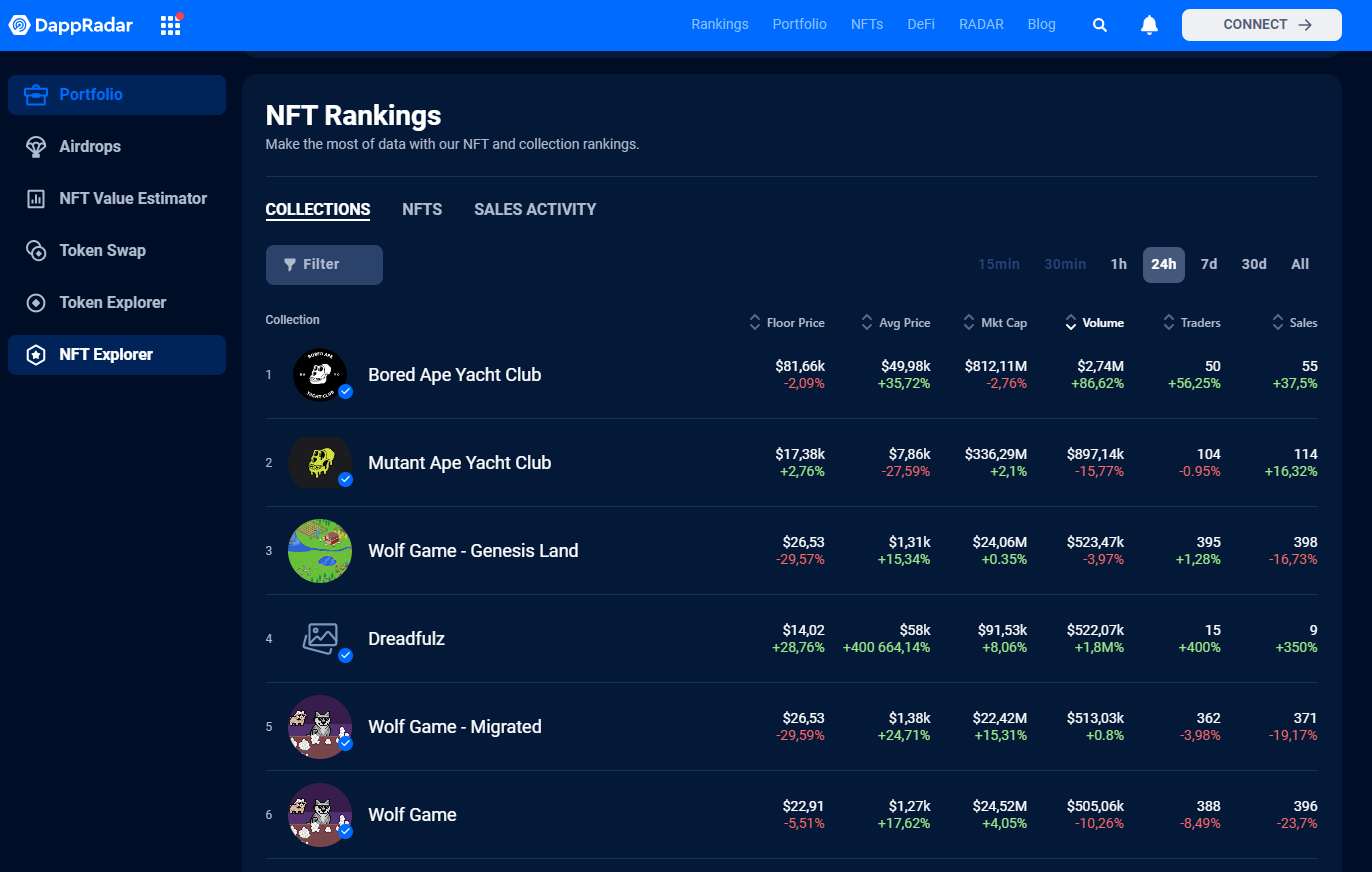Click the Collection column header
This screenshot has width=1372, height=872.
point(293,320)
